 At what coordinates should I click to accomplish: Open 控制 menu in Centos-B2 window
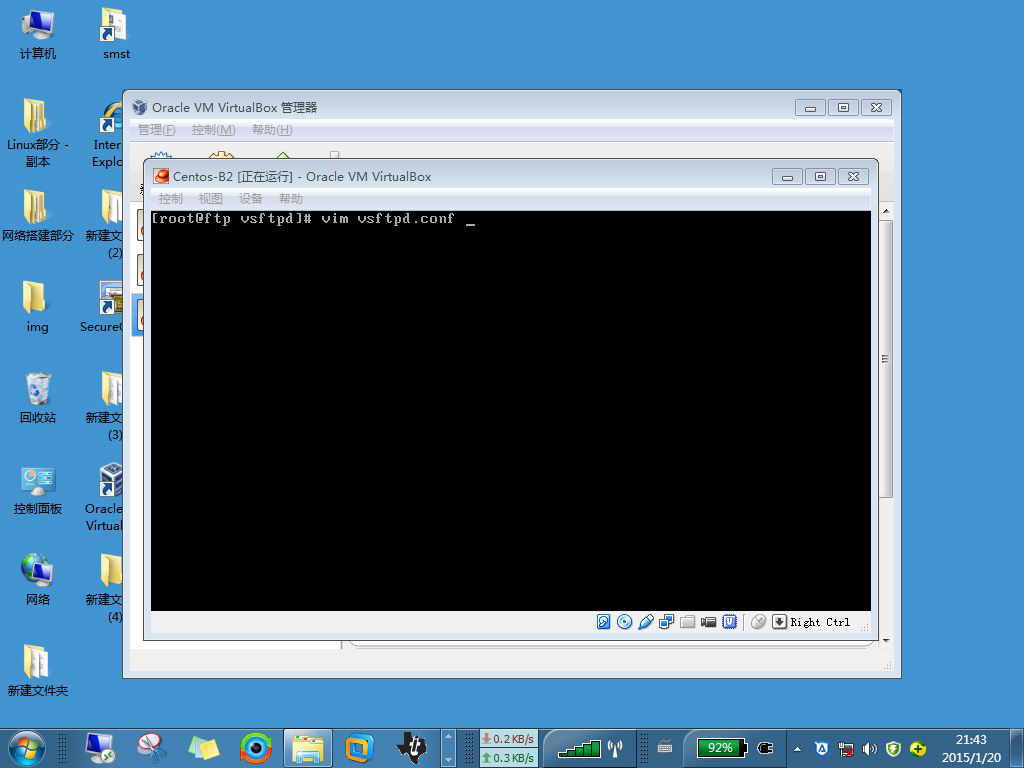(x=170, y=199)
